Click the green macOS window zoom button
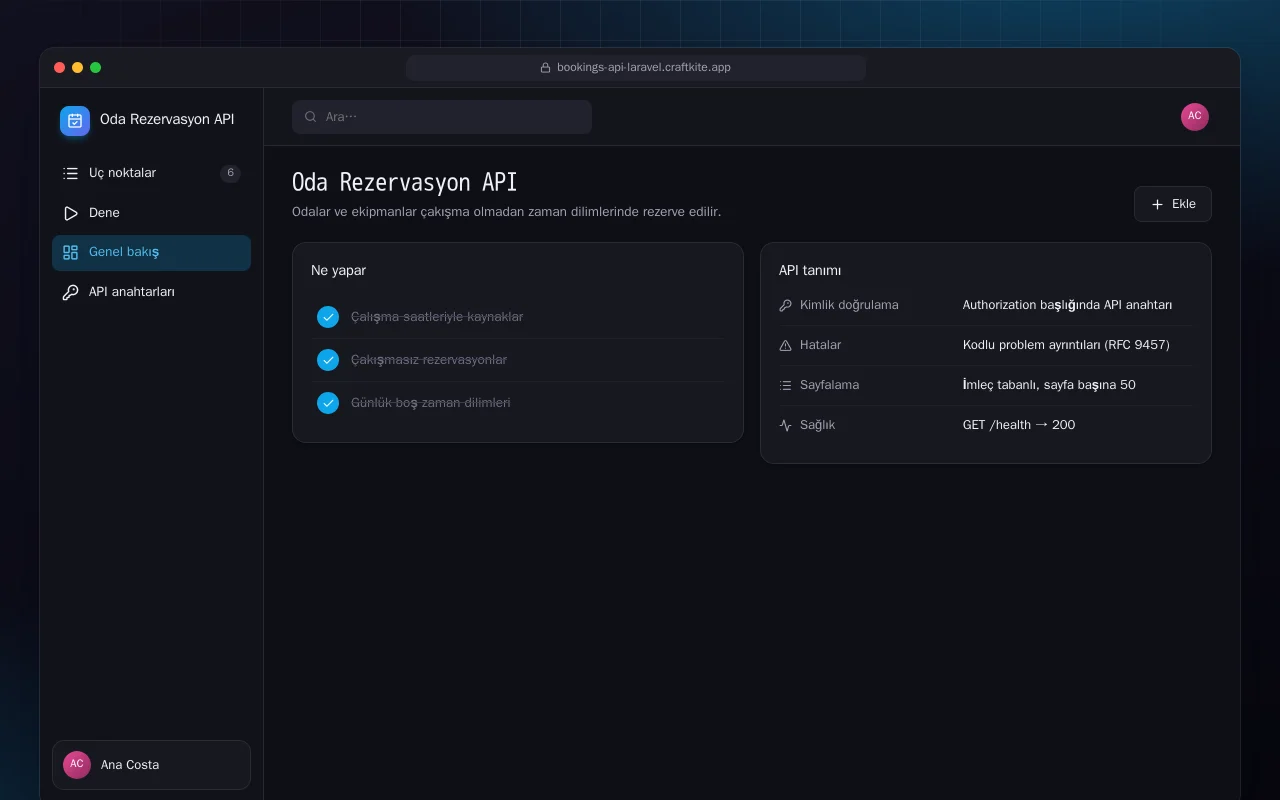The width and height of the screenshot is (1280, 800). pos(96,68)
